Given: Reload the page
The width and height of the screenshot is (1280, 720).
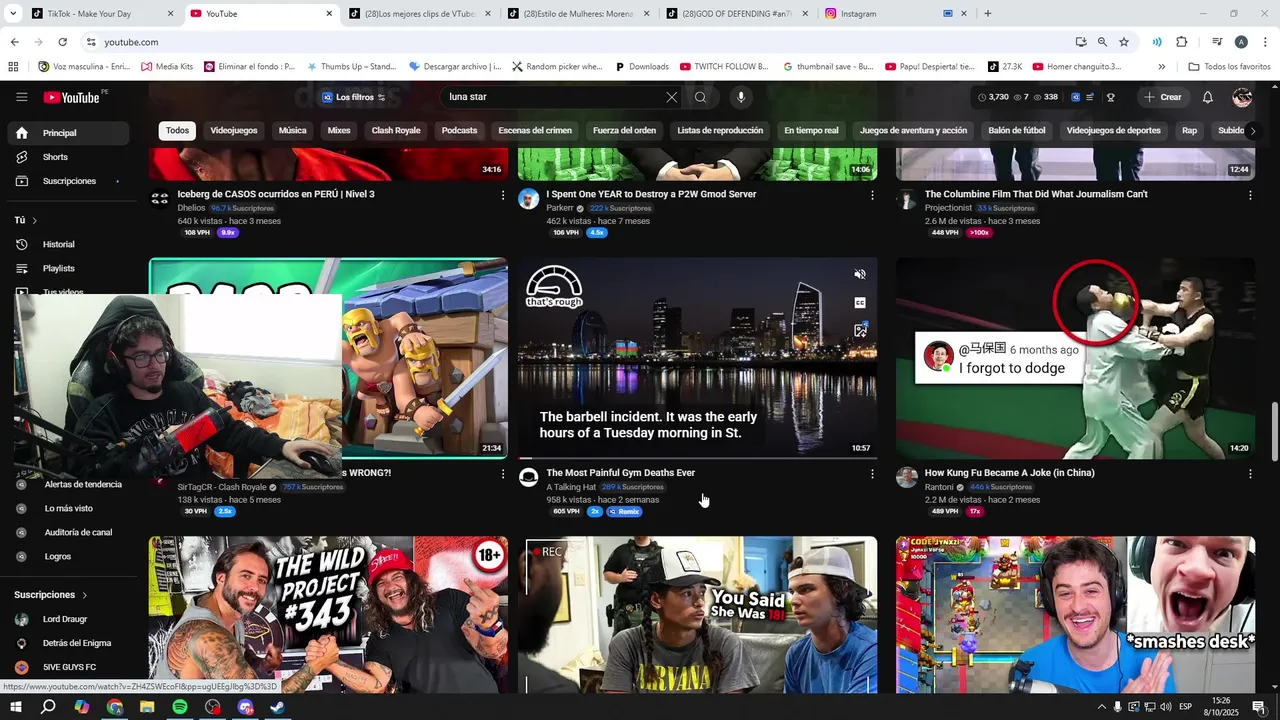Looking at the screenshot, I should 62,42.
